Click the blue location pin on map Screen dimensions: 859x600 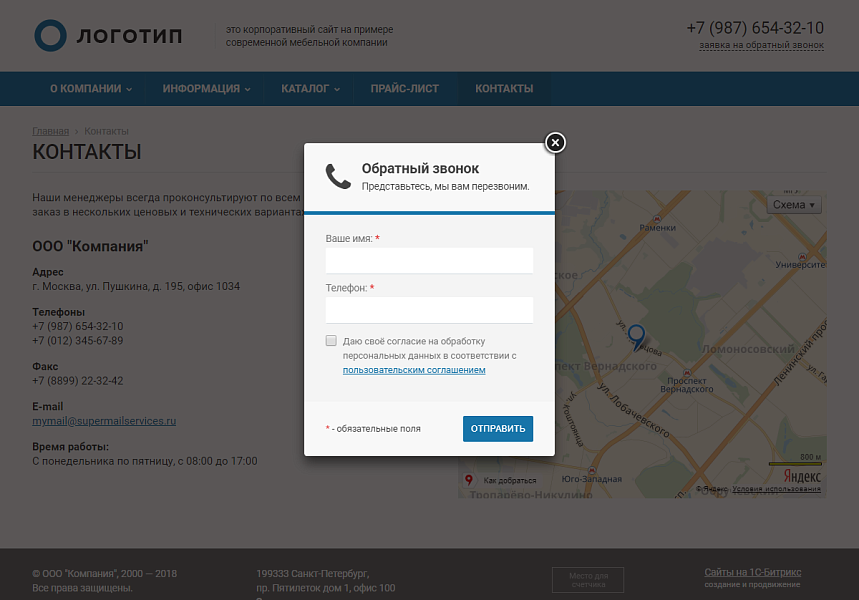click(636, 337)
